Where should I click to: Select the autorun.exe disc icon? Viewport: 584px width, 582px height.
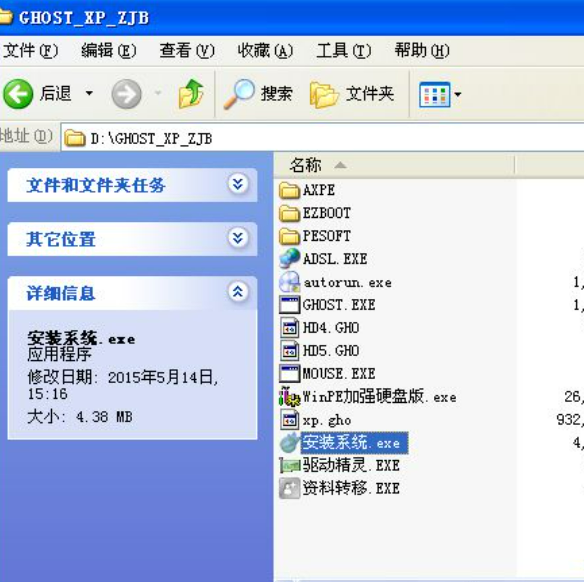pyautogui.click(x=289, y=282)
